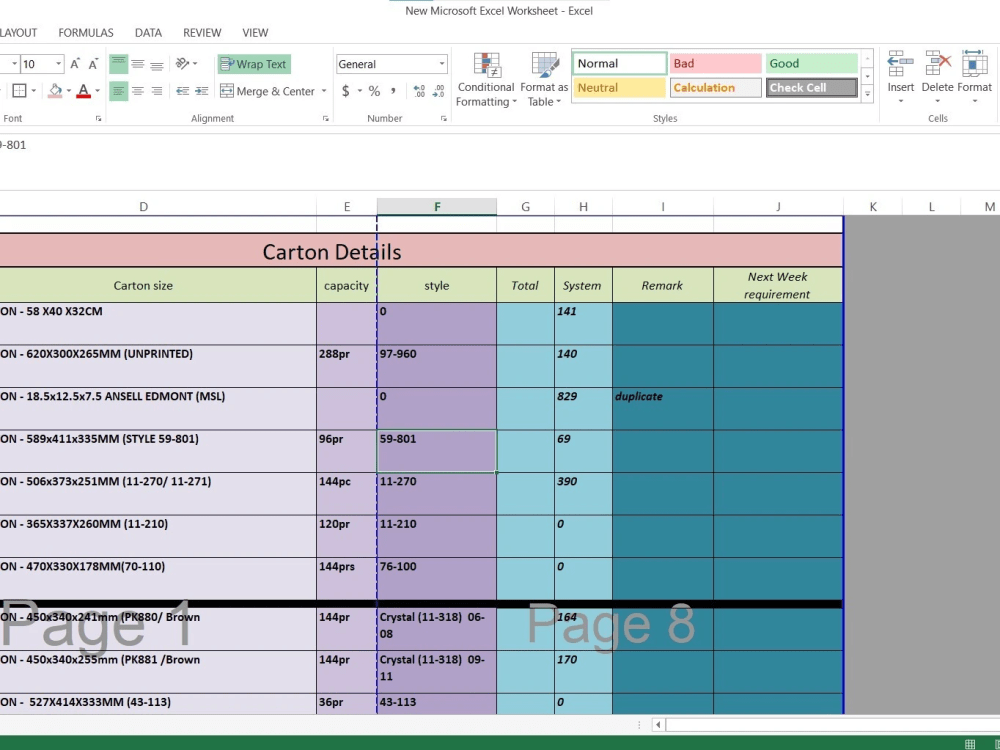This screenshot has height=750, width=1000.
Task: Click the Increase Font Size icon
Action: click(x=75, y=64)
